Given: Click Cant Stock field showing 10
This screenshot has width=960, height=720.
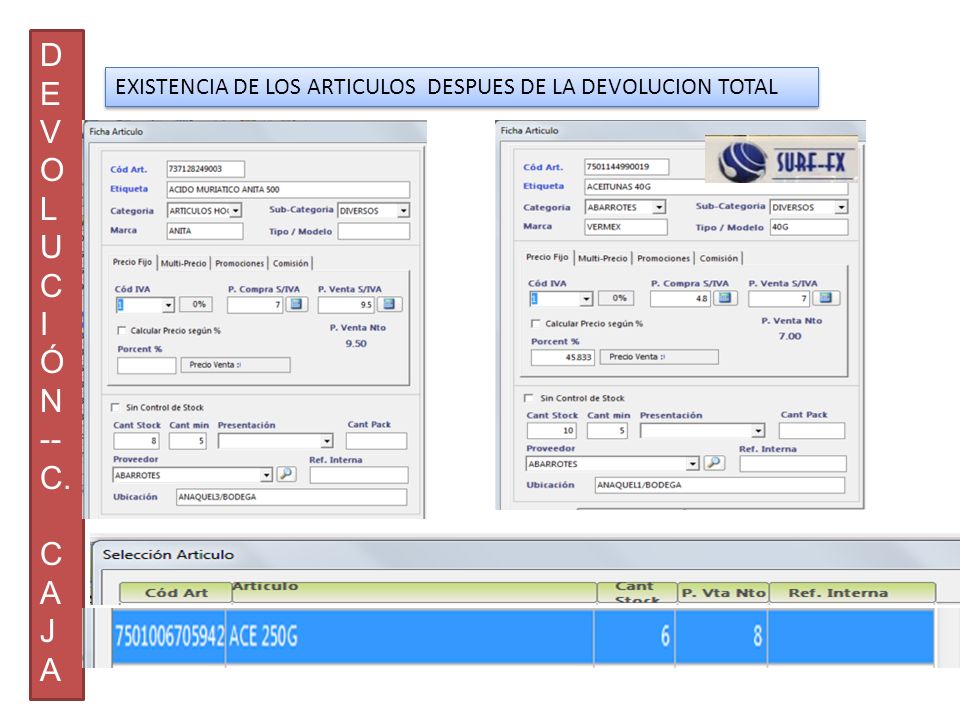Looking at the screenshot, I should (552, 430).
